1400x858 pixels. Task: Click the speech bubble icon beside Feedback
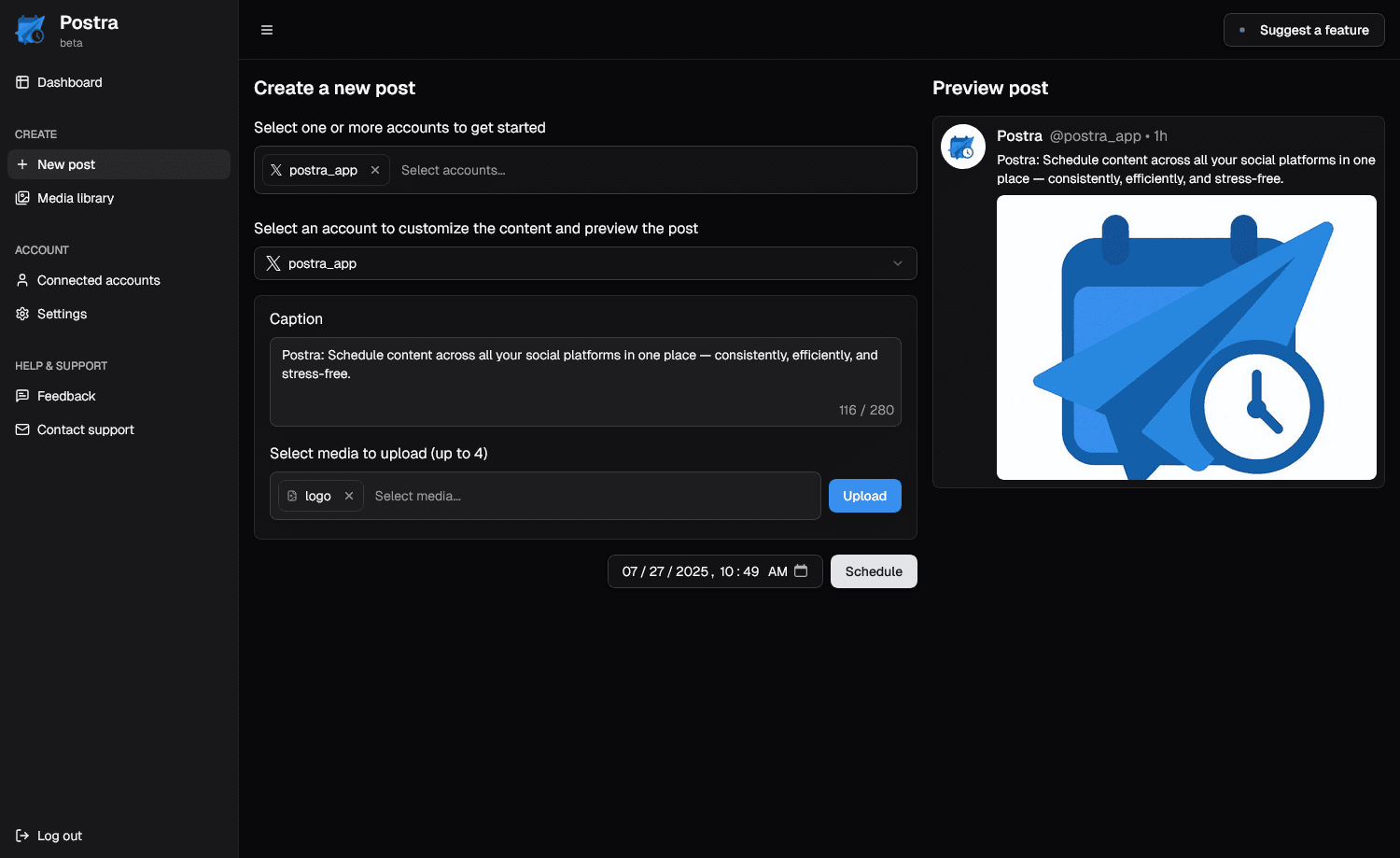(x=22, y=396)
